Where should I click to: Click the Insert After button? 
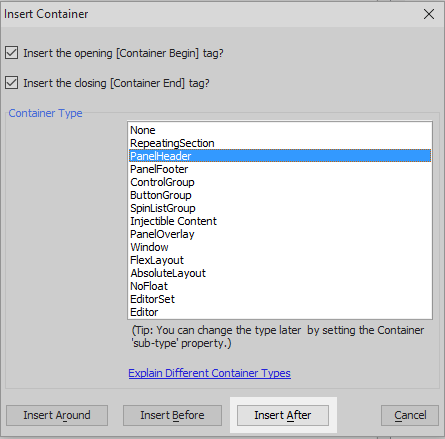tap(283, 415)
